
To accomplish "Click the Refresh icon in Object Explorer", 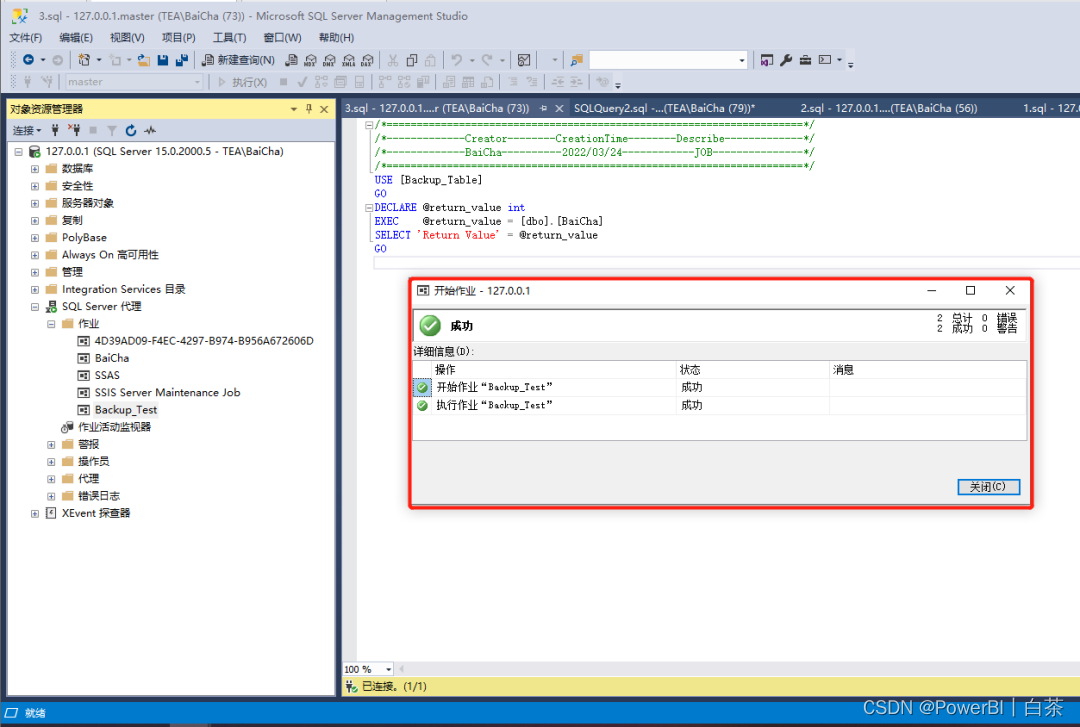I will [131, 130].
